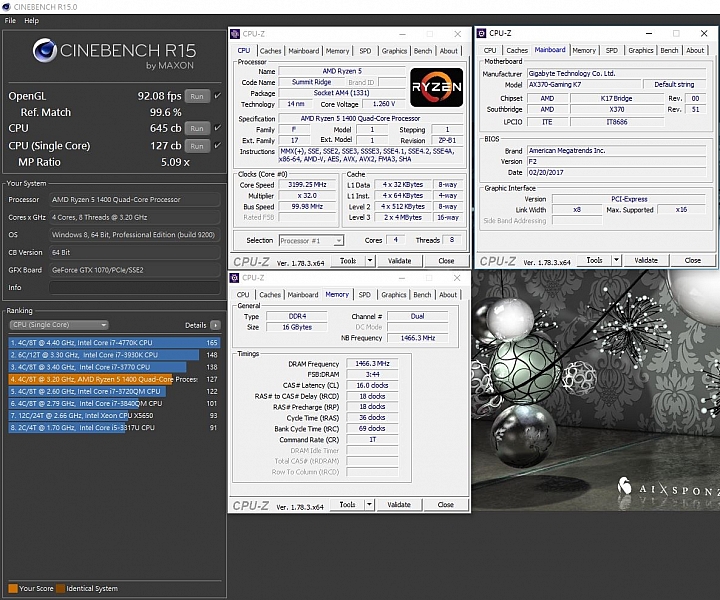Select the CPU tab in Memory window
The height and width of the screenshot is (600, 720).
point(243,295)
